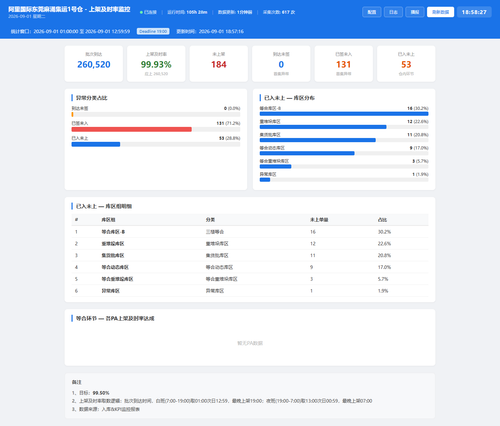Select the 260,520 batch arrival card
Image resolution: width=500 pixels, height=426 pixels.
(x=94, y=64)
